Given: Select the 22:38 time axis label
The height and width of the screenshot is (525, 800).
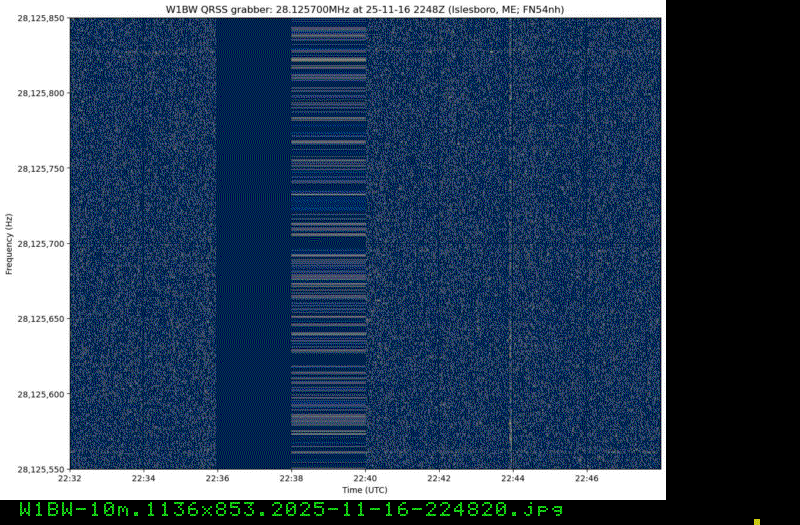Looking at the screenshot, I should tap(291, 479).
